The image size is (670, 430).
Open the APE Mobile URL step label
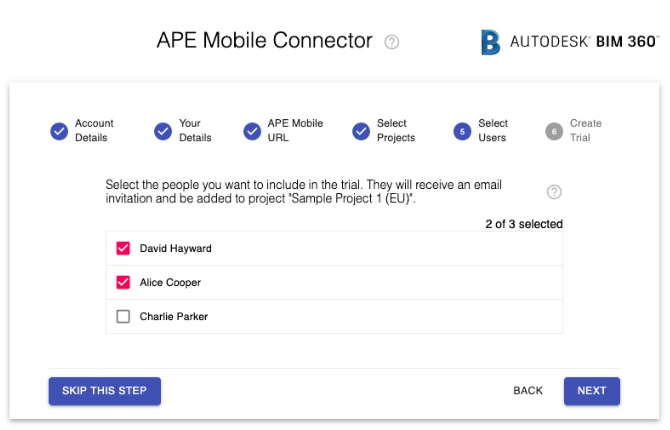tap(295, 130)
